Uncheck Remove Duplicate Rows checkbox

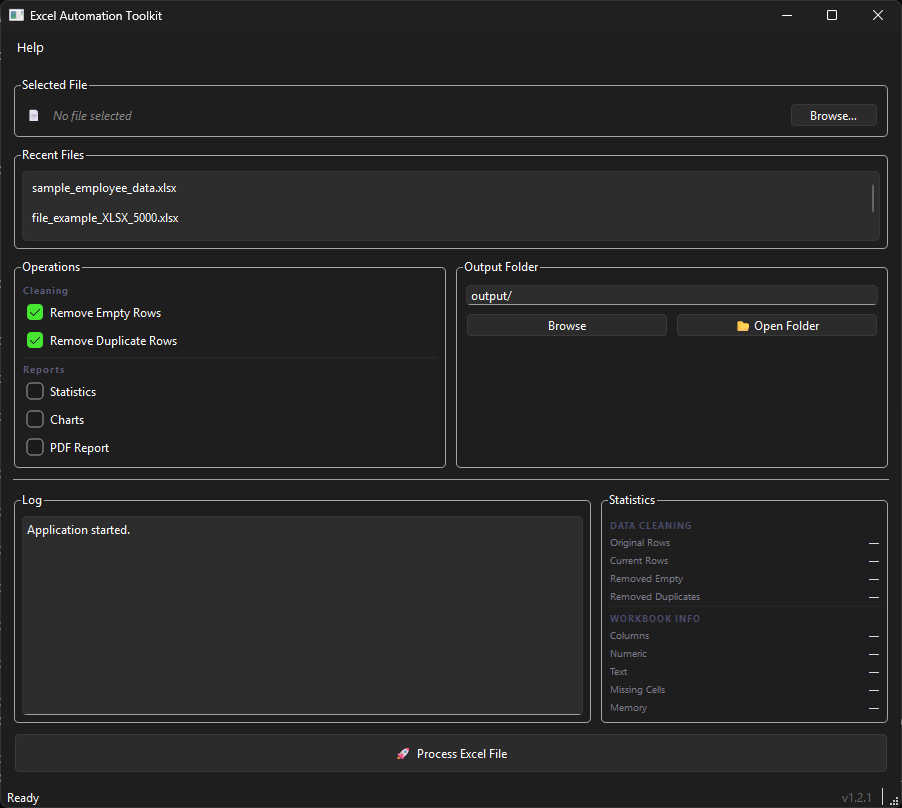(x=35, y=340)
